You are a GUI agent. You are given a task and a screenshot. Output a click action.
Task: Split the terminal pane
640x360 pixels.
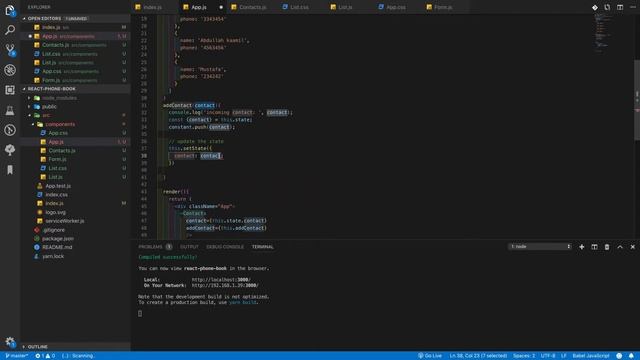point(594,247)
